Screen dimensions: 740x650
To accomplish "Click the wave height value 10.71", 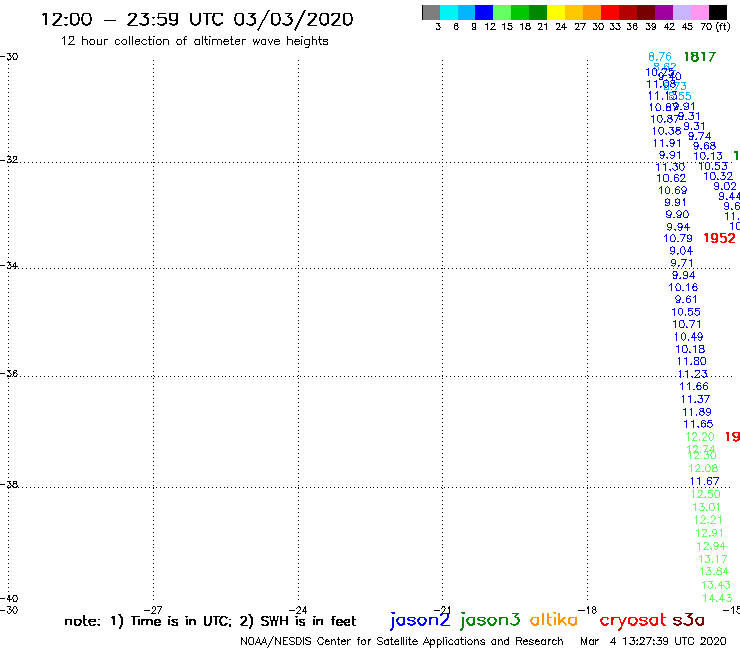I will [x=687, y=324].
